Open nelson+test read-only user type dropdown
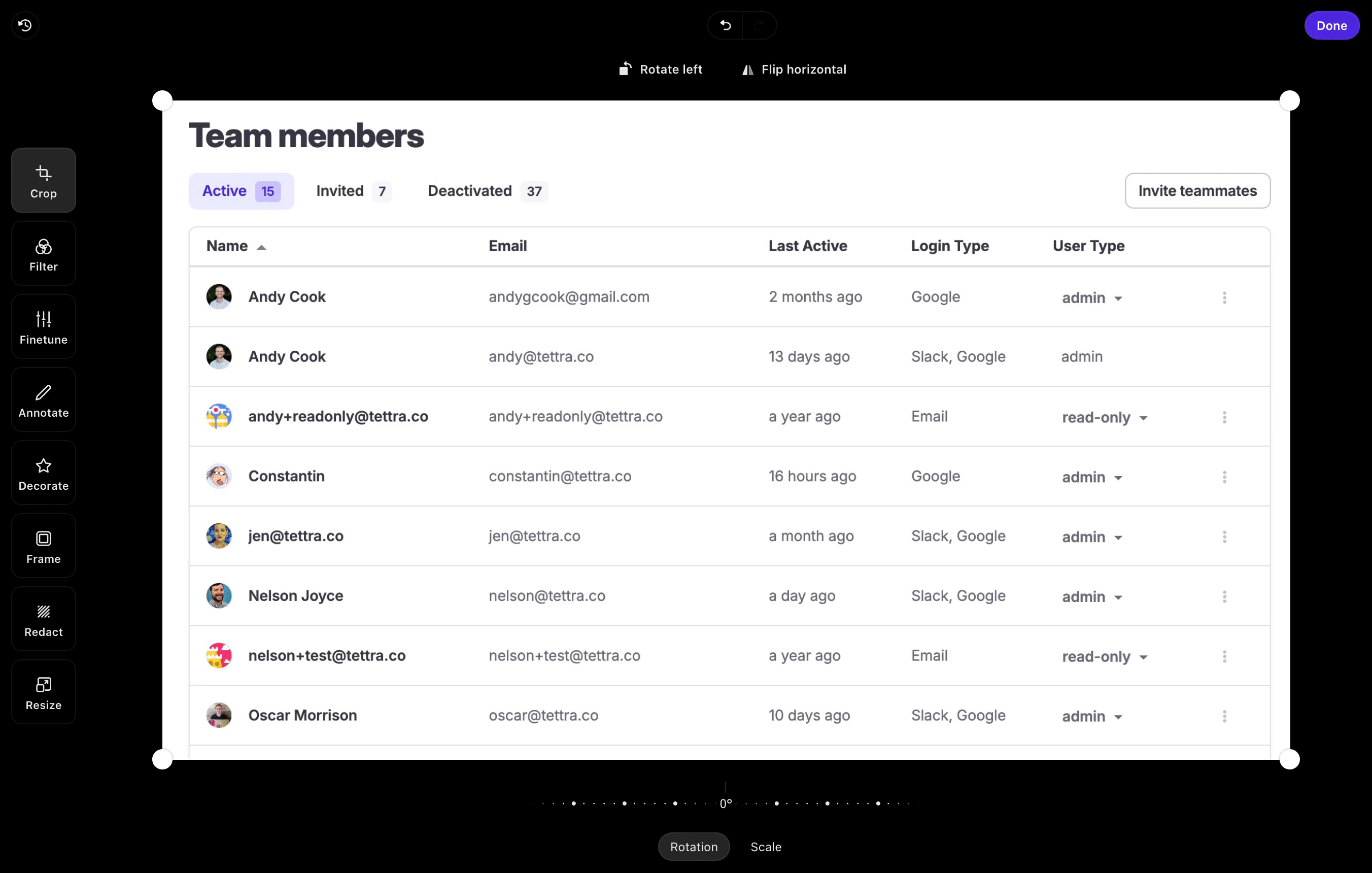The width and height of the screenshot is (1372, 873). (x=1104, y=657)
